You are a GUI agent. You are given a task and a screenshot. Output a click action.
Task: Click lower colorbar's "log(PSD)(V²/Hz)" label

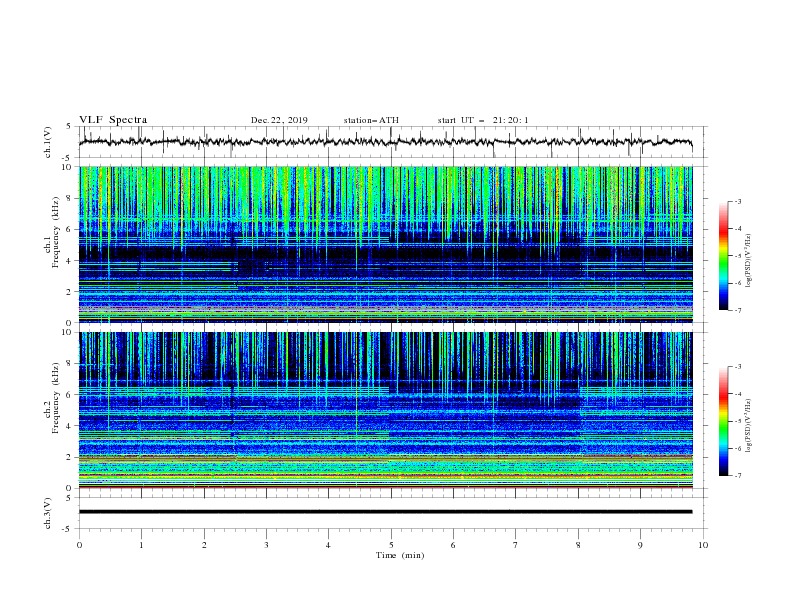(749, 426)
